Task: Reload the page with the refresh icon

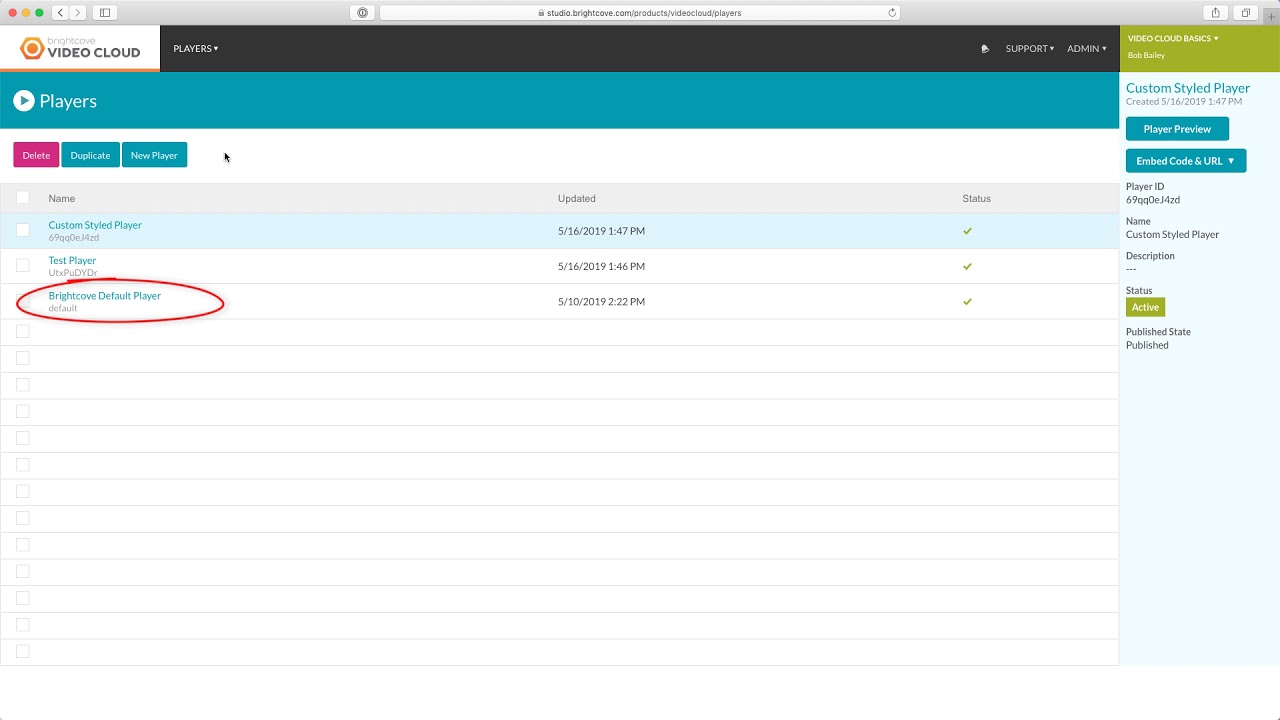Action: tap(892, 13)
